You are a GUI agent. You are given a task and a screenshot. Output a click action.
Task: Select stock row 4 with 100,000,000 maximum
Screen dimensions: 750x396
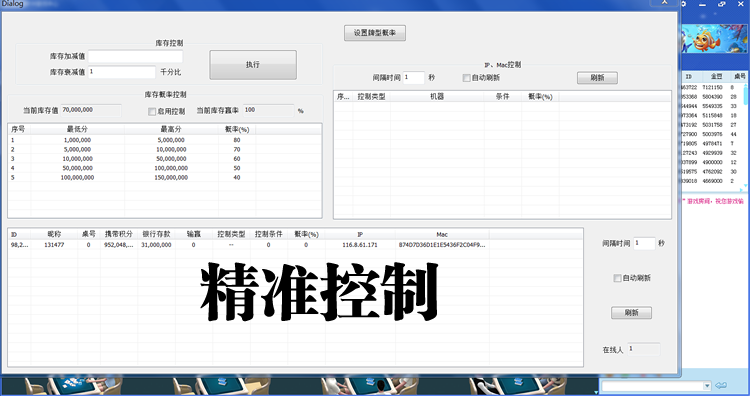click(165, 168)
